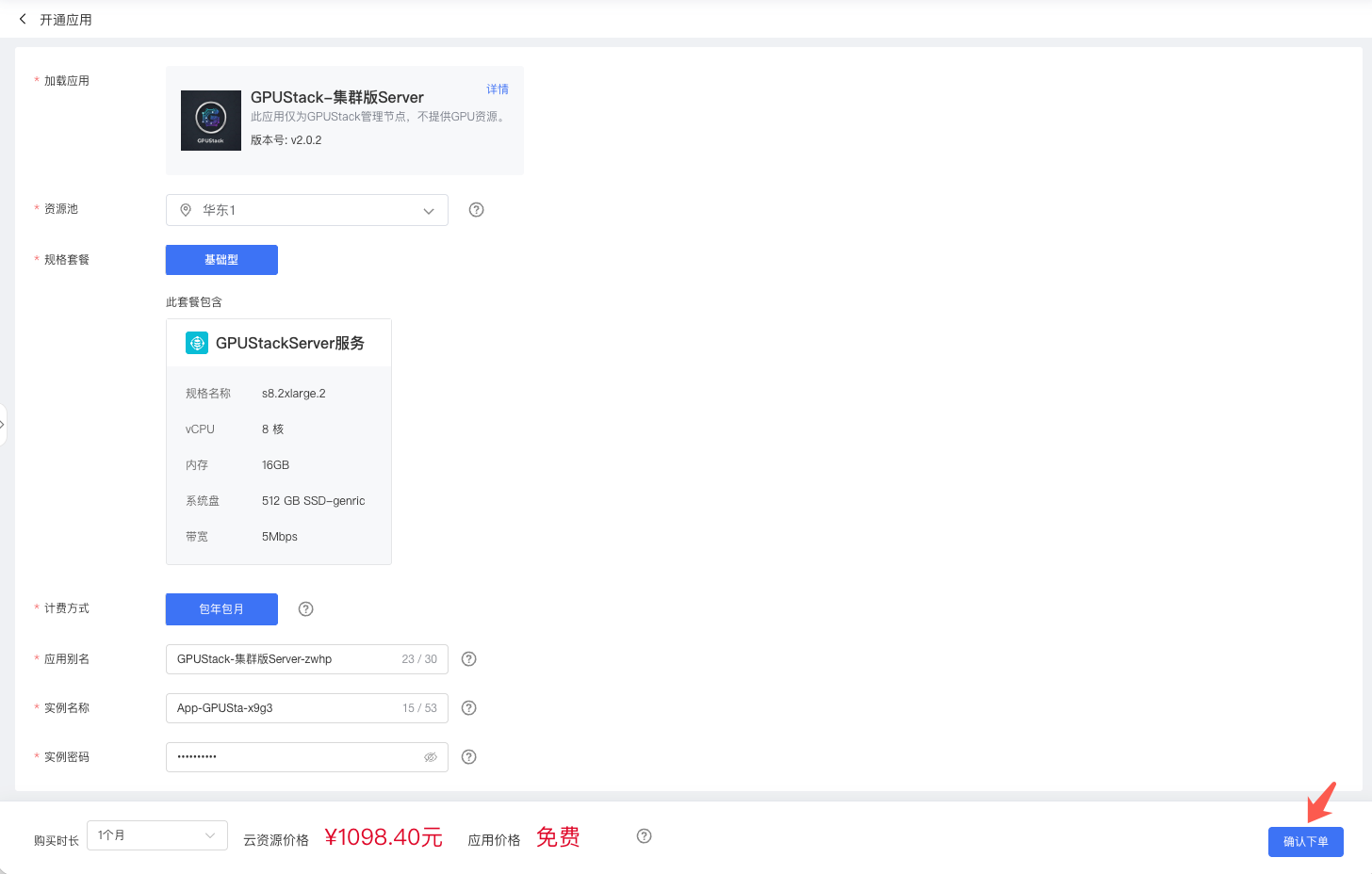Select the 基础型 package option
1372x874 pixels.
click(221, 260)
